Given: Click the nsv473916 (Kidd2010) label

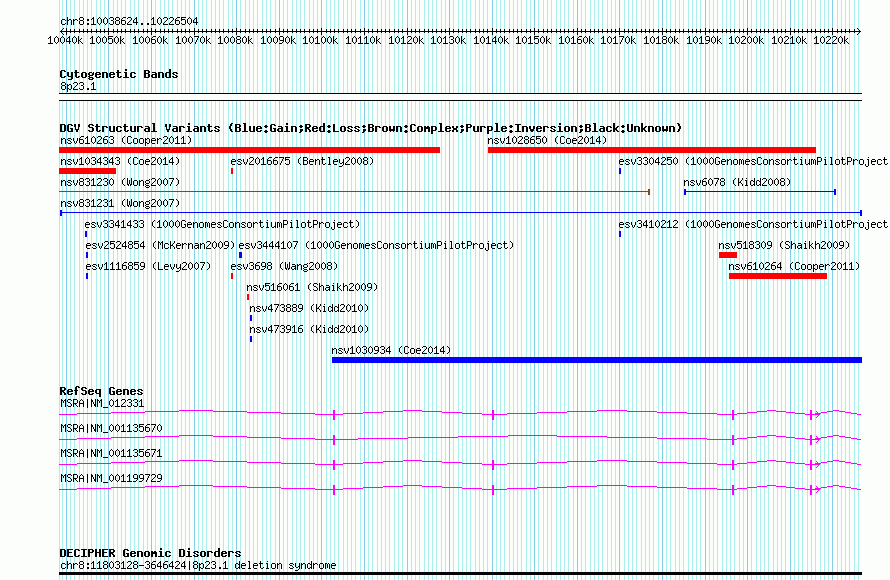Looking at the screenshot, I should pyautogui.click(x=309, y=329).
